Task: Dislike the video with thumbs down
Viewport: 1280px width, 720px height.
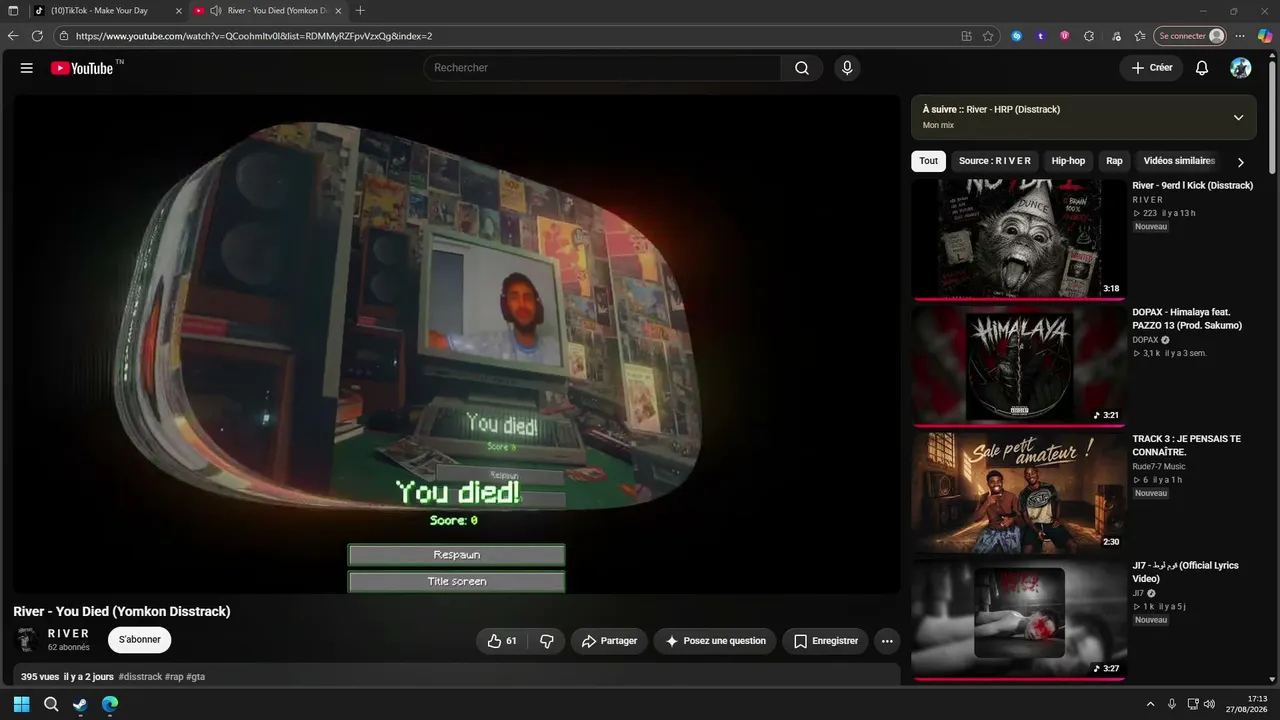Action: pyautogui.click(x=546, y=641)
